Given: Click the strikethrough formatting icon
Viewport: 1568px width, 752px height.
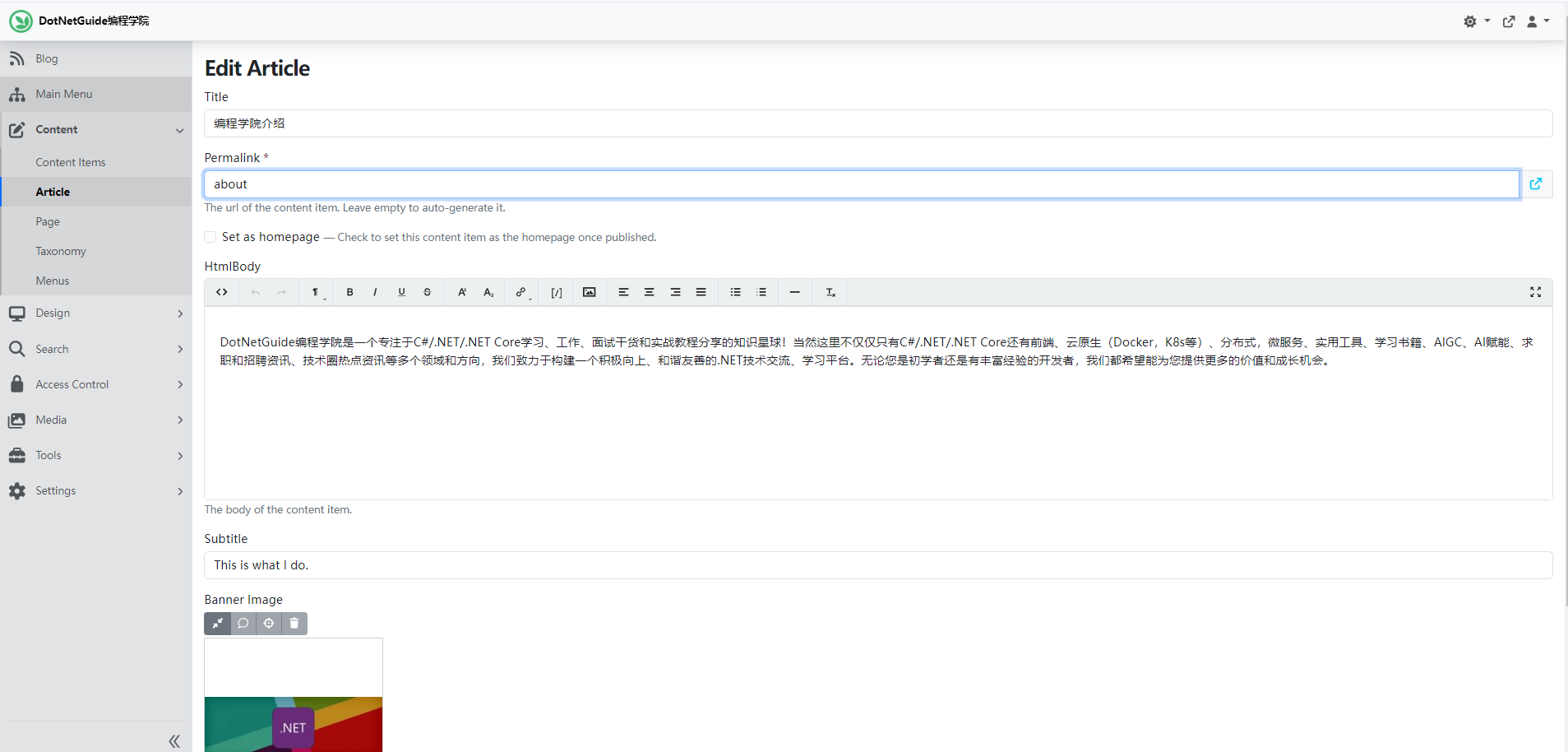Looking at the screenshot, I should (427, 292).
